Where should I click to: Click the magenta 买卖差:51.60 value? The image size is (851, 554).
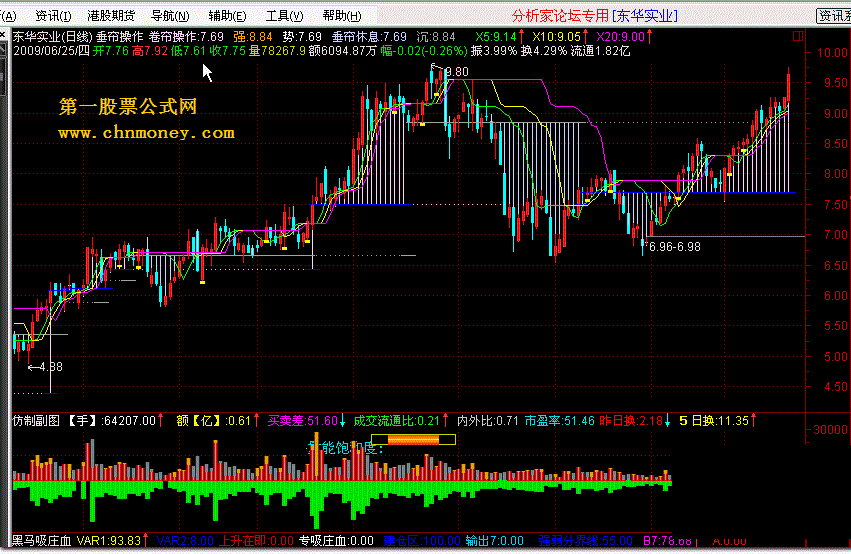pyautogui.click(x=303, y=421)
